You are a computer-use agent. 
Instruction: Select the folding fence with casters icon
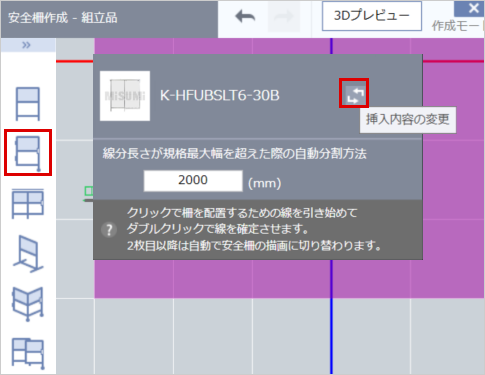tap(28, 304)
